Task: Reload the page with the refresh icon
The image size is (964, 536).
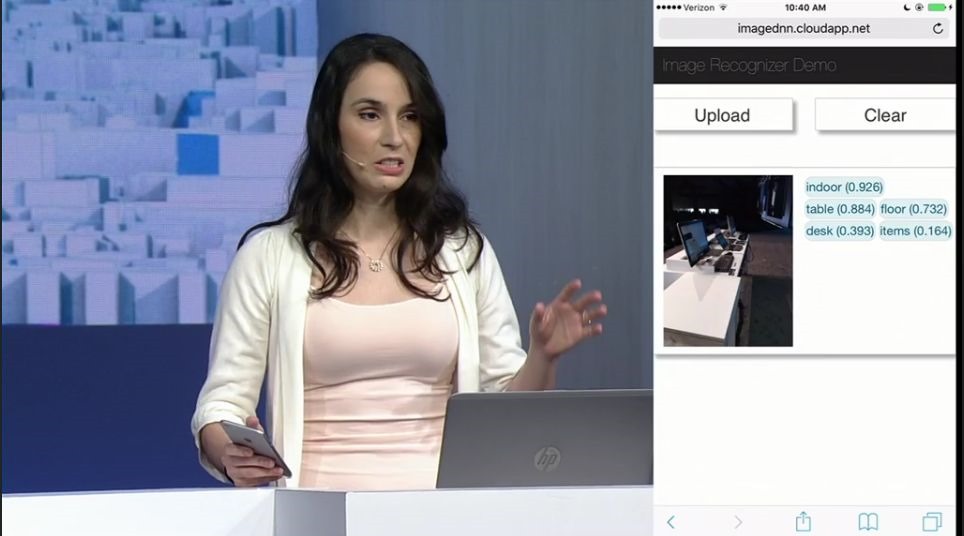Action: (x=938, y=28)
